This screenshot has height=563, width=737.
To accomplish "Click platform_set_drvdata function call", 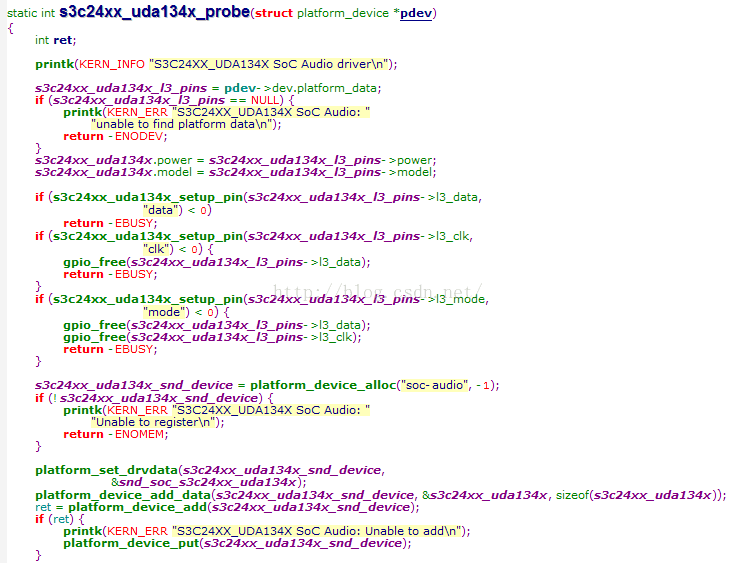I will [x=107, y=470].
